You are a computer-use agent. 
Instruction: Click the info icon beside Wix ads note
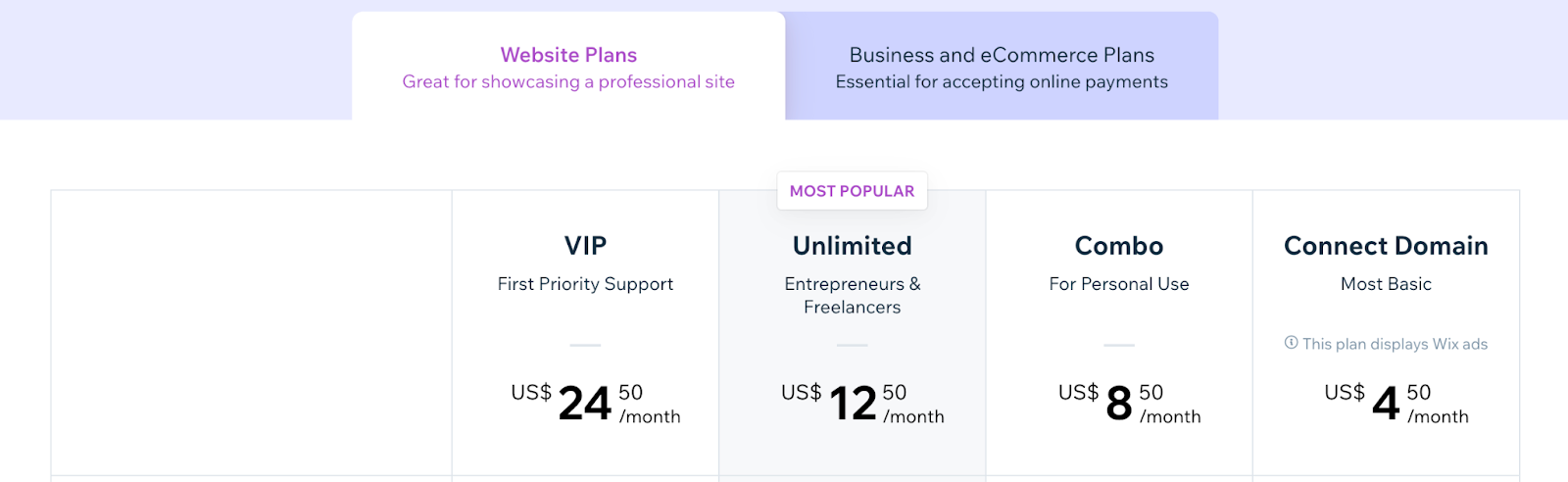(1291, 343)
